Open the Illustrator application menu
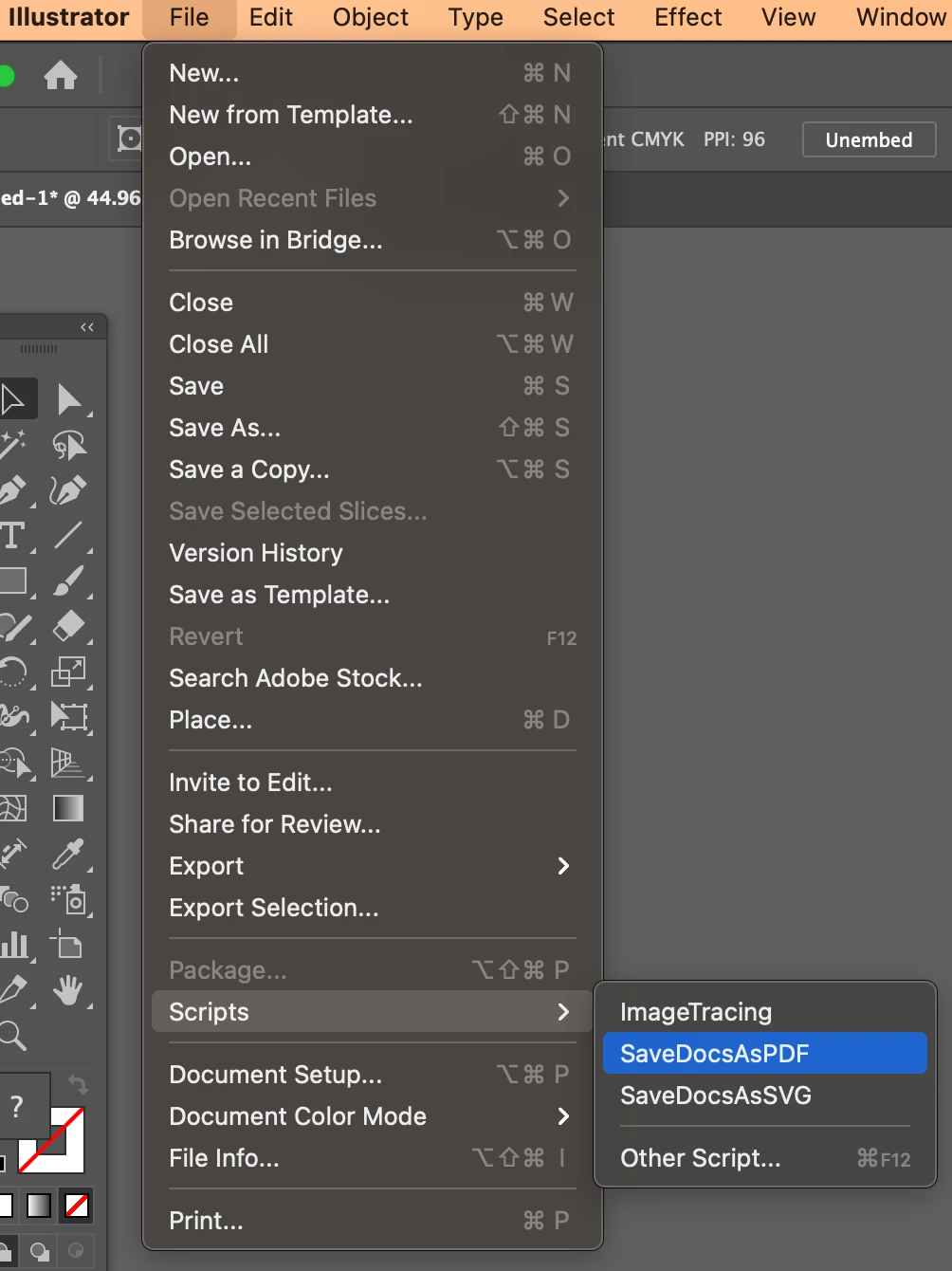952x1271 pixels. point(69,18)
